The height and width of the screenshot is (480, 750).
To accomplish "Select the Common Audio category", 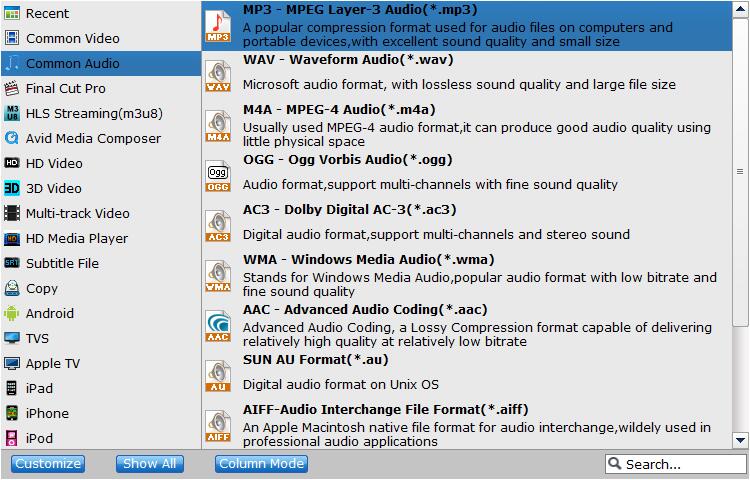I will [101, 63].
